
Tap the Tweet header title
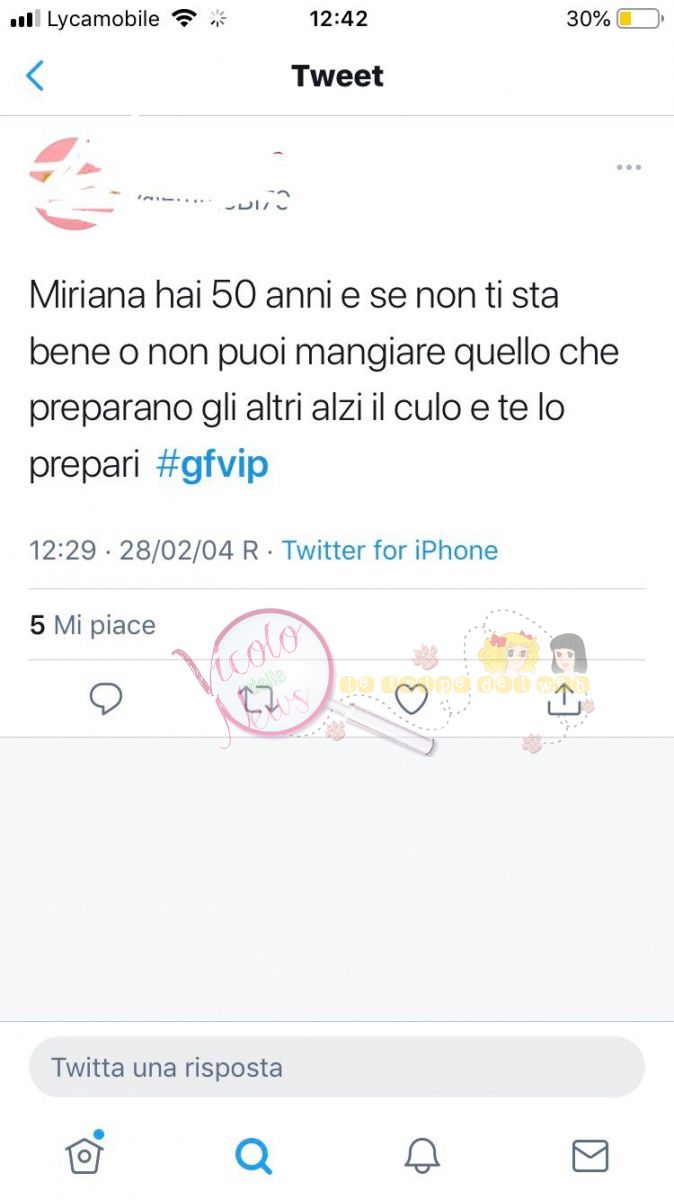coord(337,76)
